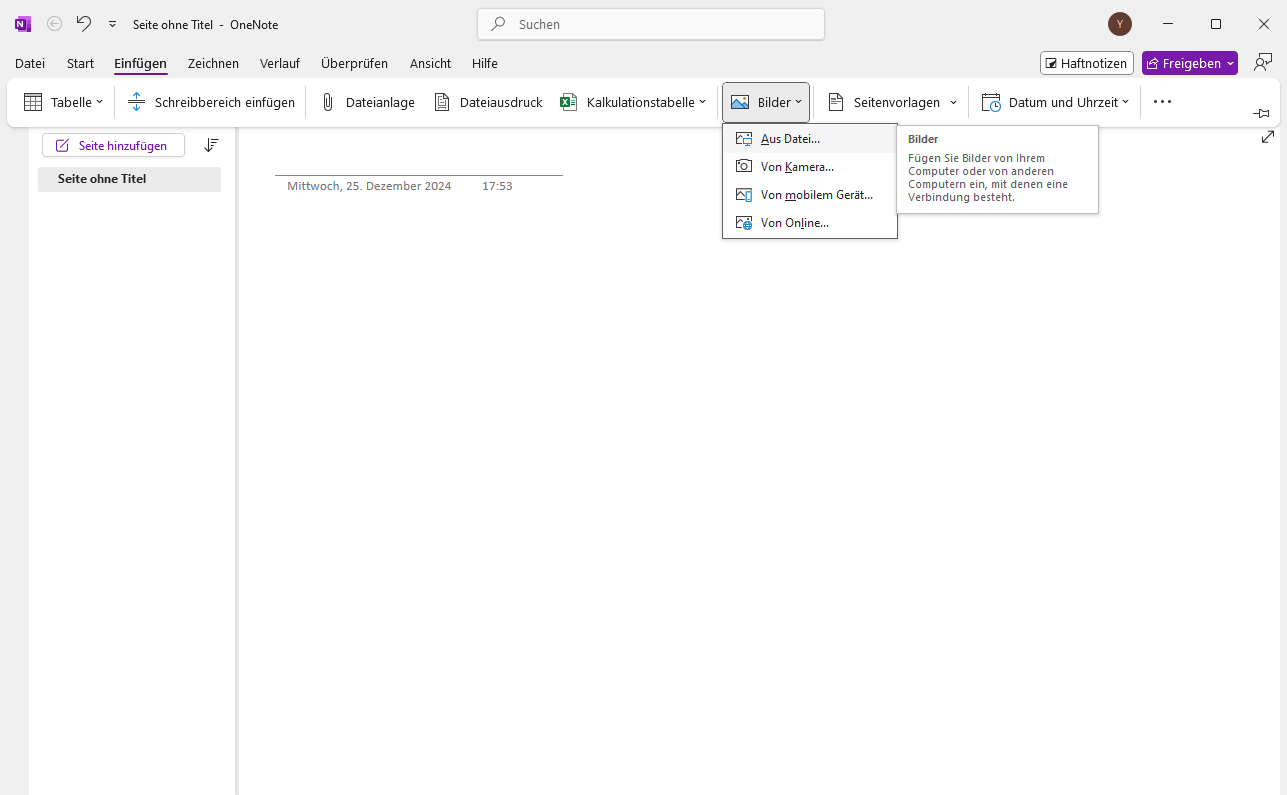Viewport: 1287px width, 795px height.
Task: Select the Einfügen ribbon tab
Action: point(140,63)
